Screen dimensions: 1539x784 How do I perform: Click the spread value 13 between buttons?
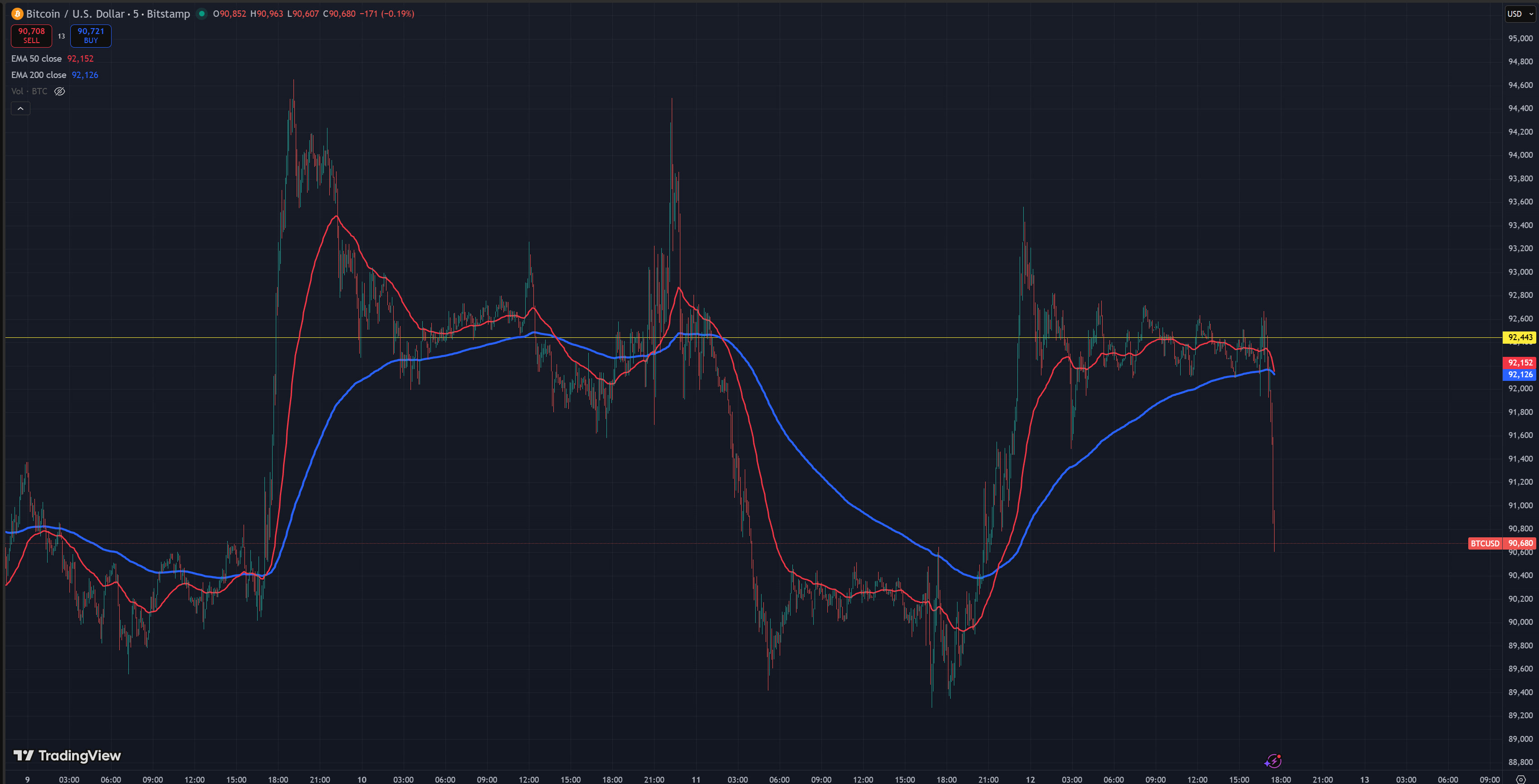point(61,36)
